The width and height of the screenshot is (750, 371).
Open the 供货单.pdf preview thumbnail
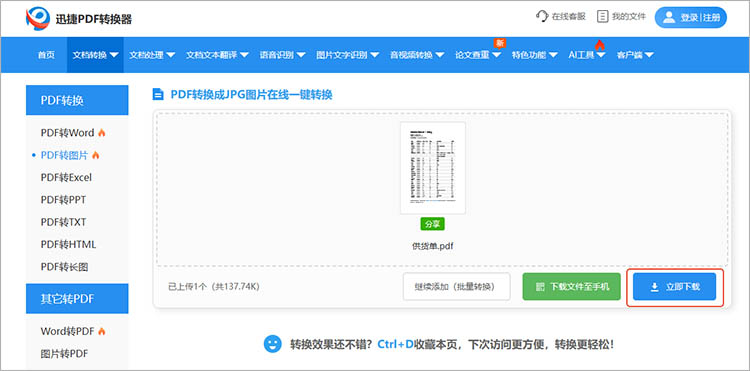point(433,168)
